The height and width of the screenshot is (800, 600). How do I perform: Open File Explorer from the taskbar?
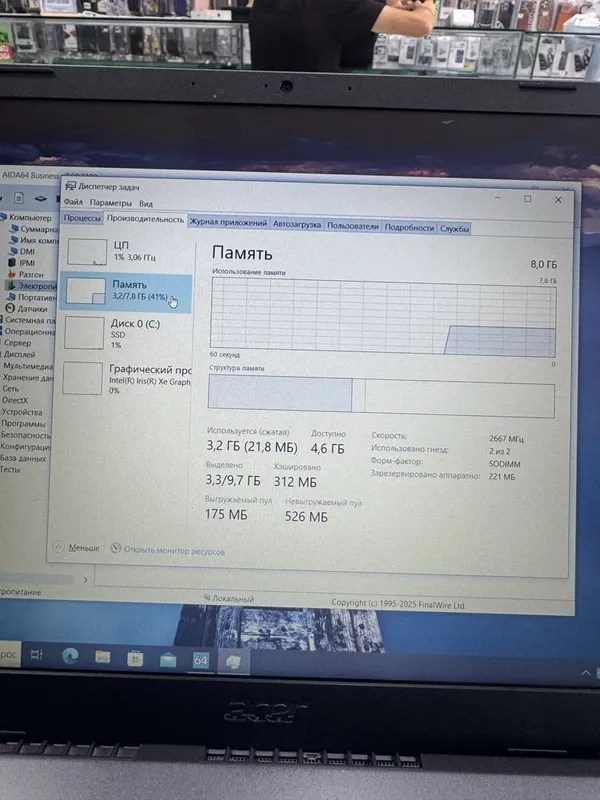coord(103,658)
